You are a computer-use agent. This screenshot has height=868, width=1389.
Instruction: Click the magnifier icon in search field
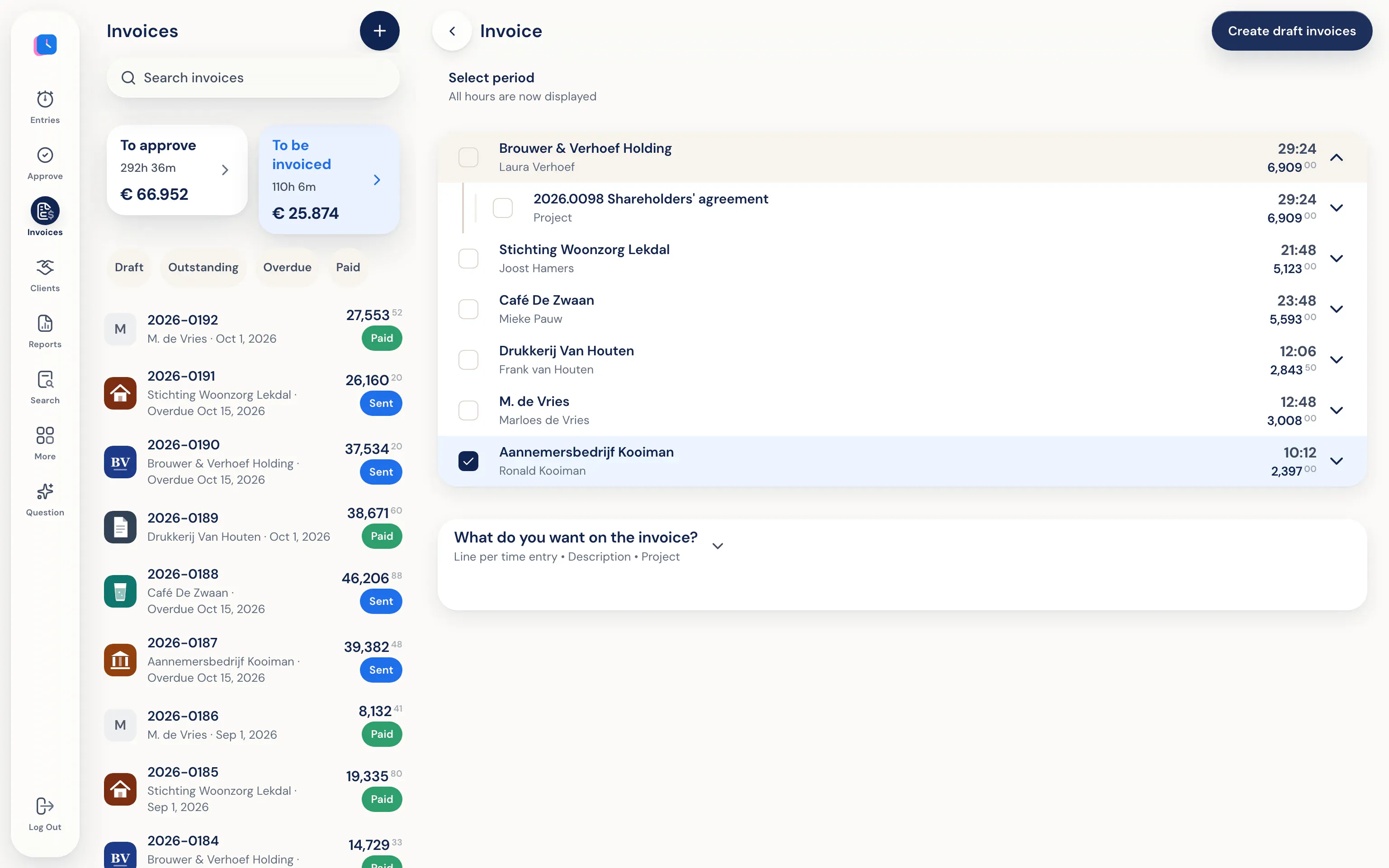[128, 77]
